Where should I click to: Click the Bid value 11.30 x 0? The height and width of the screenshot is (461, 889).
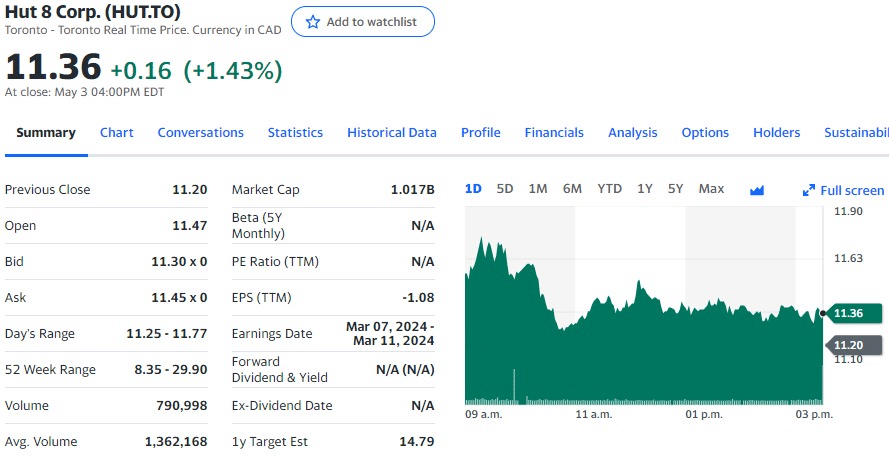coord(179,261)
